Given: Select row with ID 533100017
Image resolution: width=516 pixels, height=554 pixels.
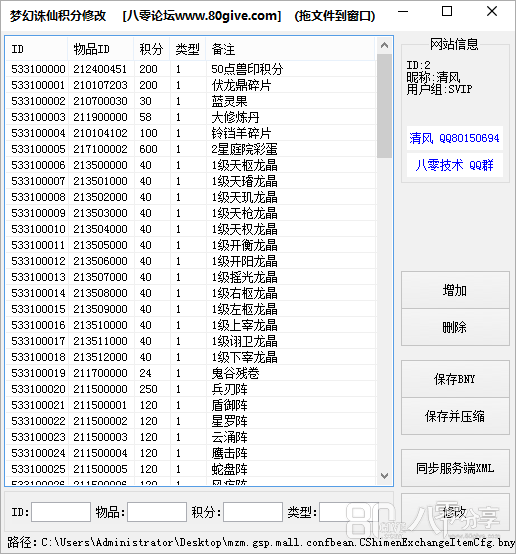Looking at the screenshot, I should (x=191, y=341).
